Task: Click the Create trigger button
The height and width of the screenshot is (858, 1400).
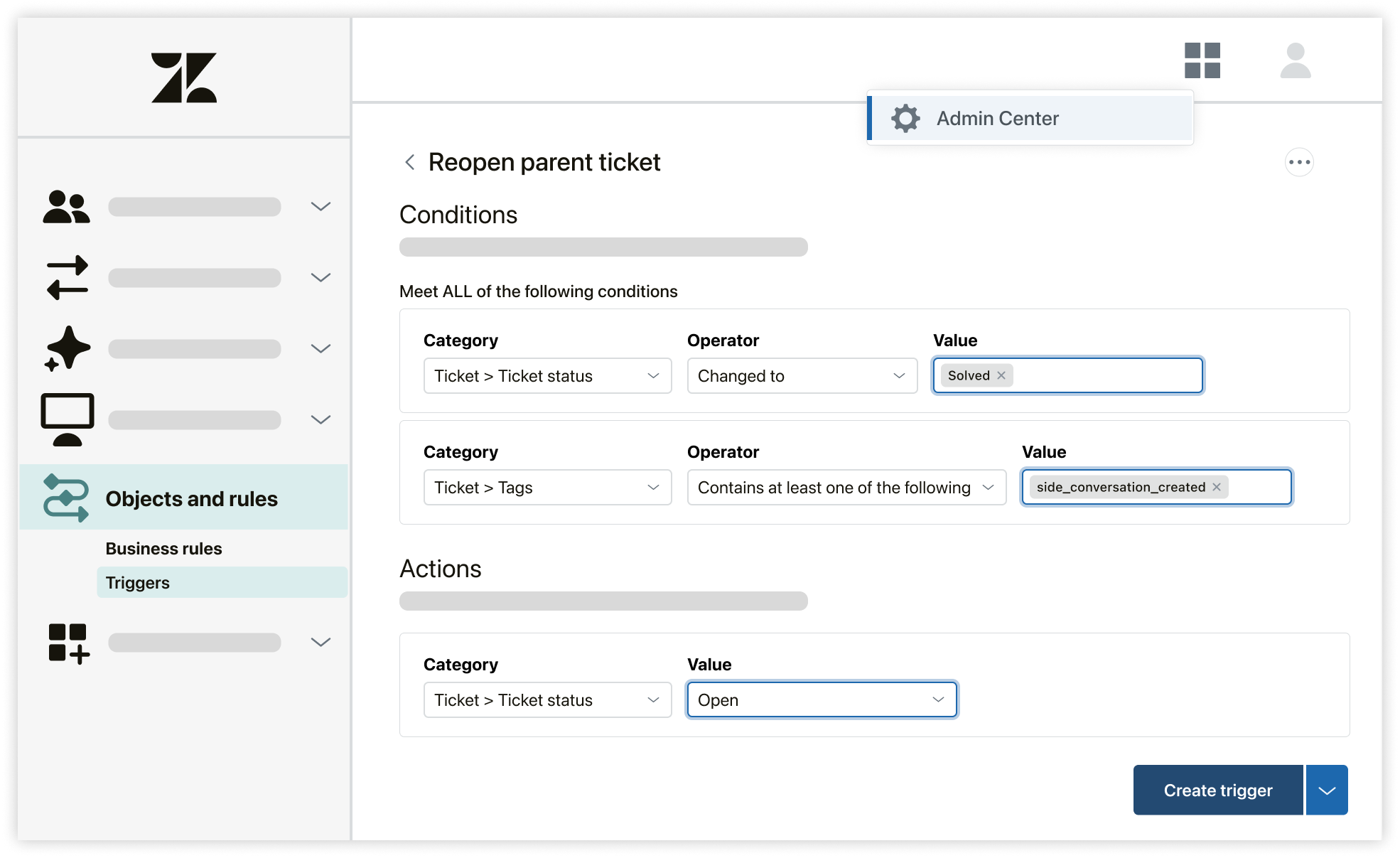Action: click(x=1217, y=790)
